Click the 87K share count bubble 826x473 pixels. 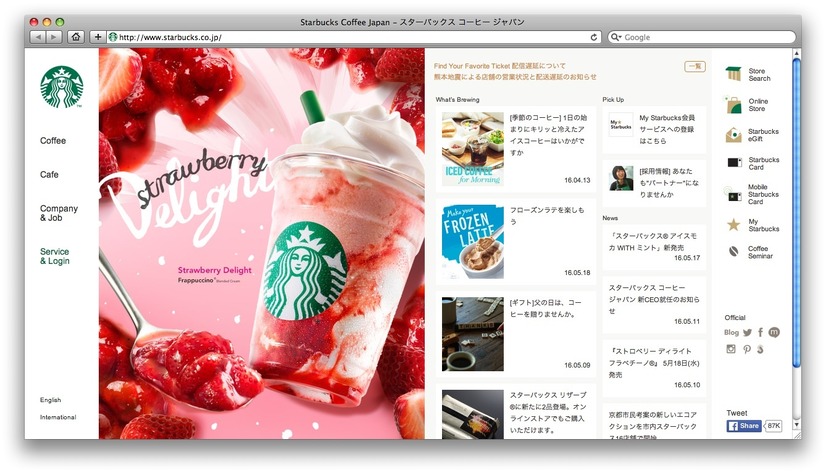[x=773, y=426]
